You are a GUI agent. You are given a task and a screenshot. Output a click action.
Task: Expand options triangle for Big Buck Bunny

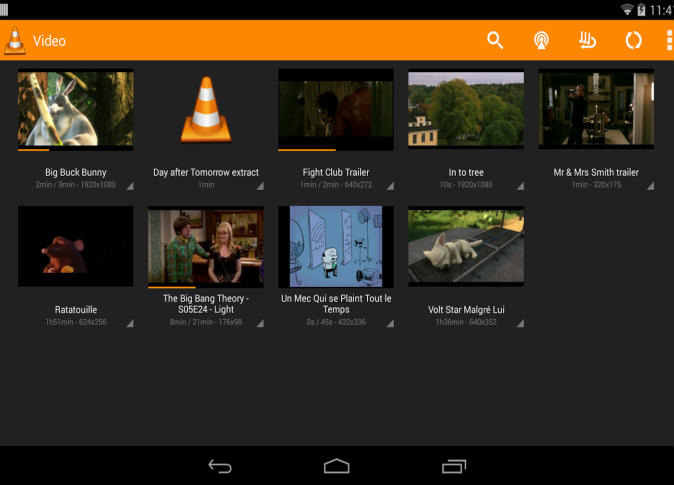click(x=130, y=186)
